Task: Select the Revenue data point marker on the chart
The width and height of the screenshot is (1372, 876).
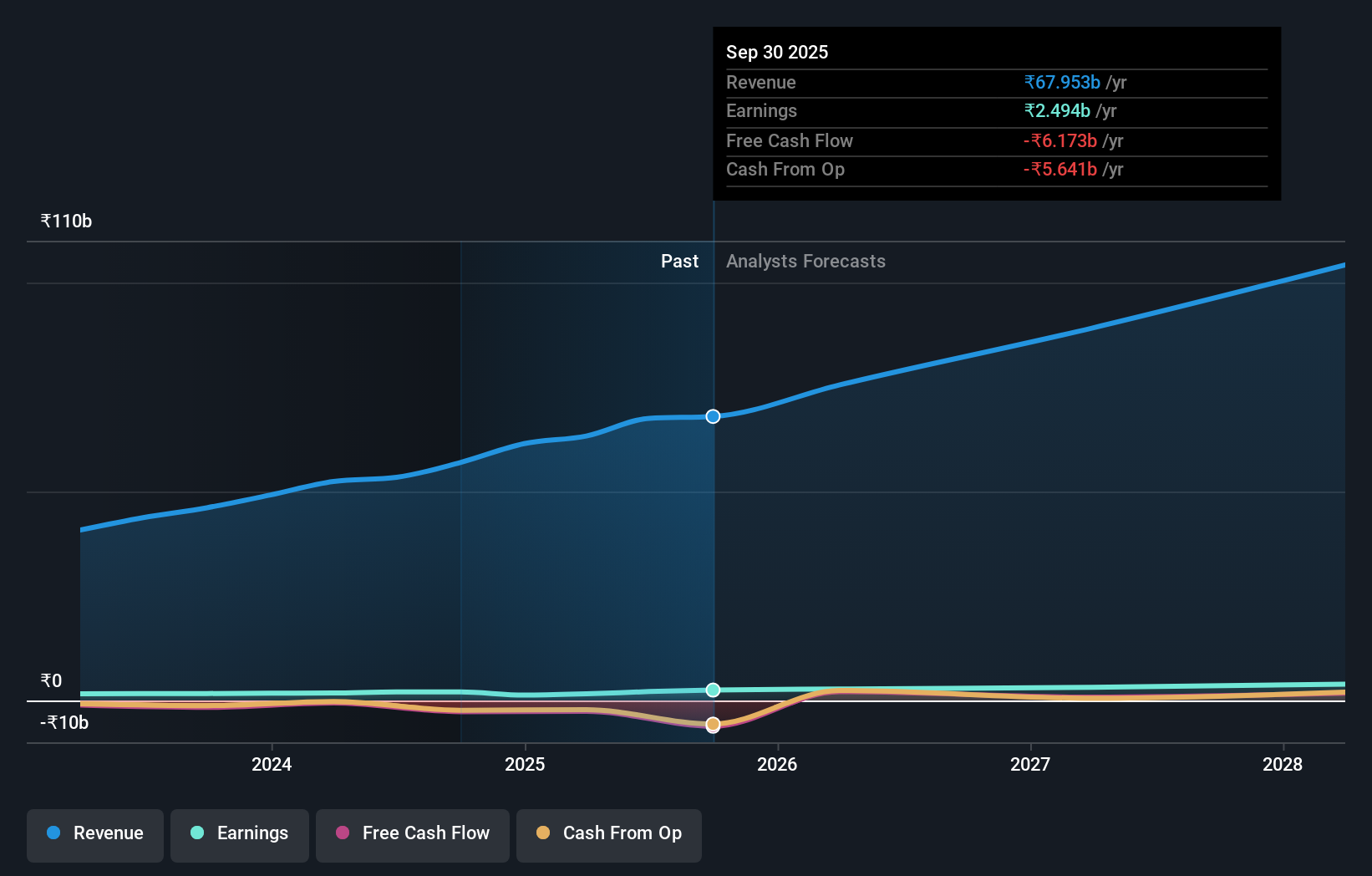Action: (x=713, y=415)
